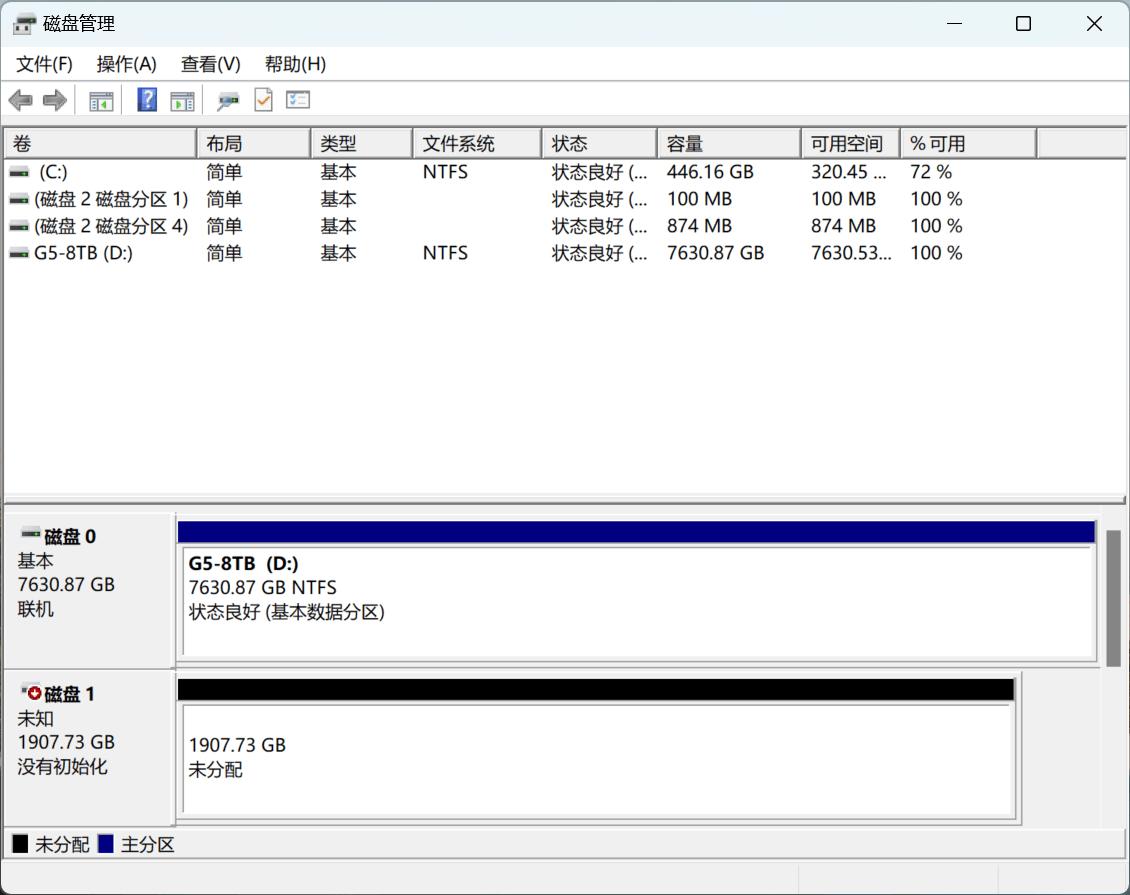
Task: Click the disk view vertical scrollbar
Action: pos(1113,598)
